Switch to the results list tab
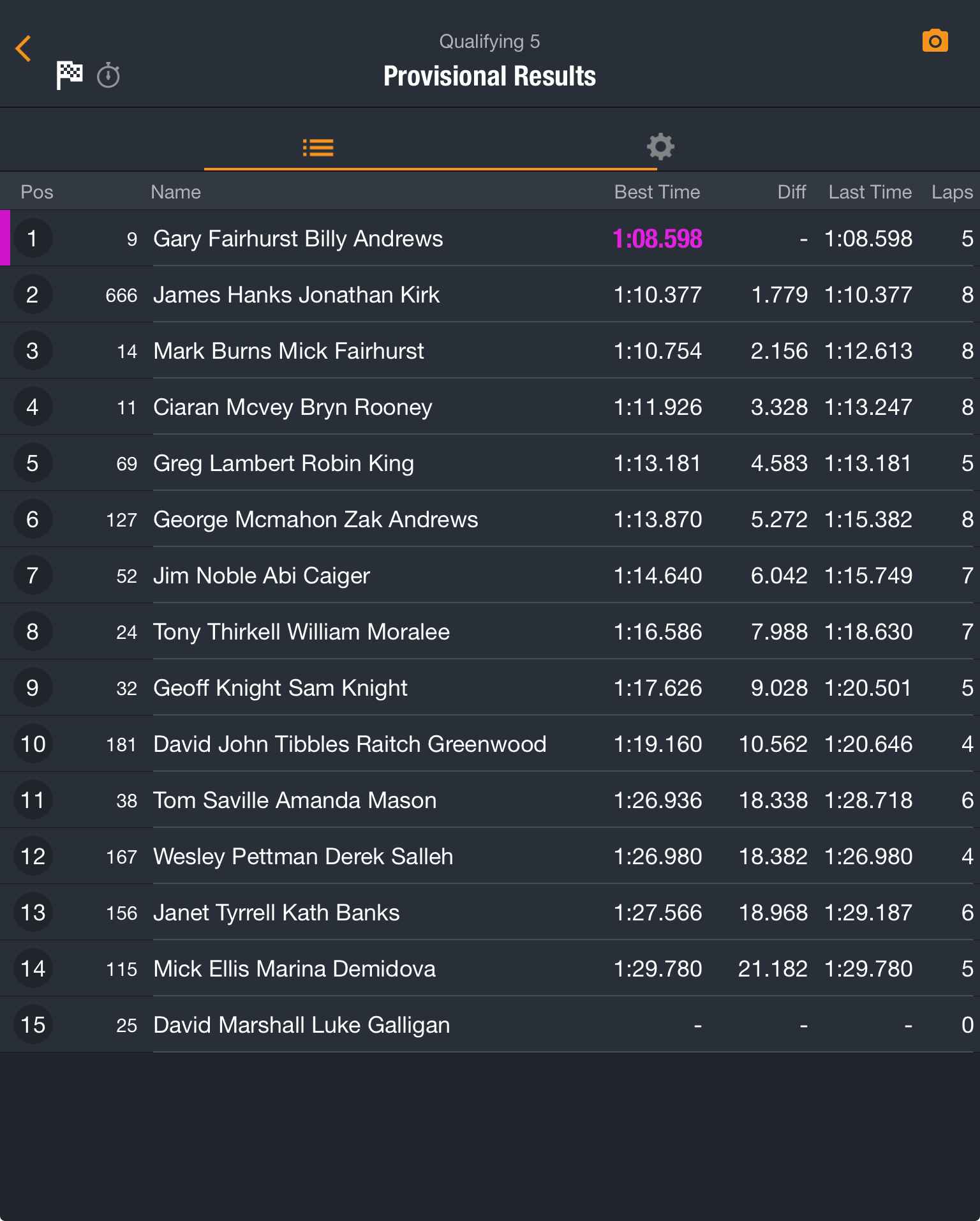 tap(318, 148)
